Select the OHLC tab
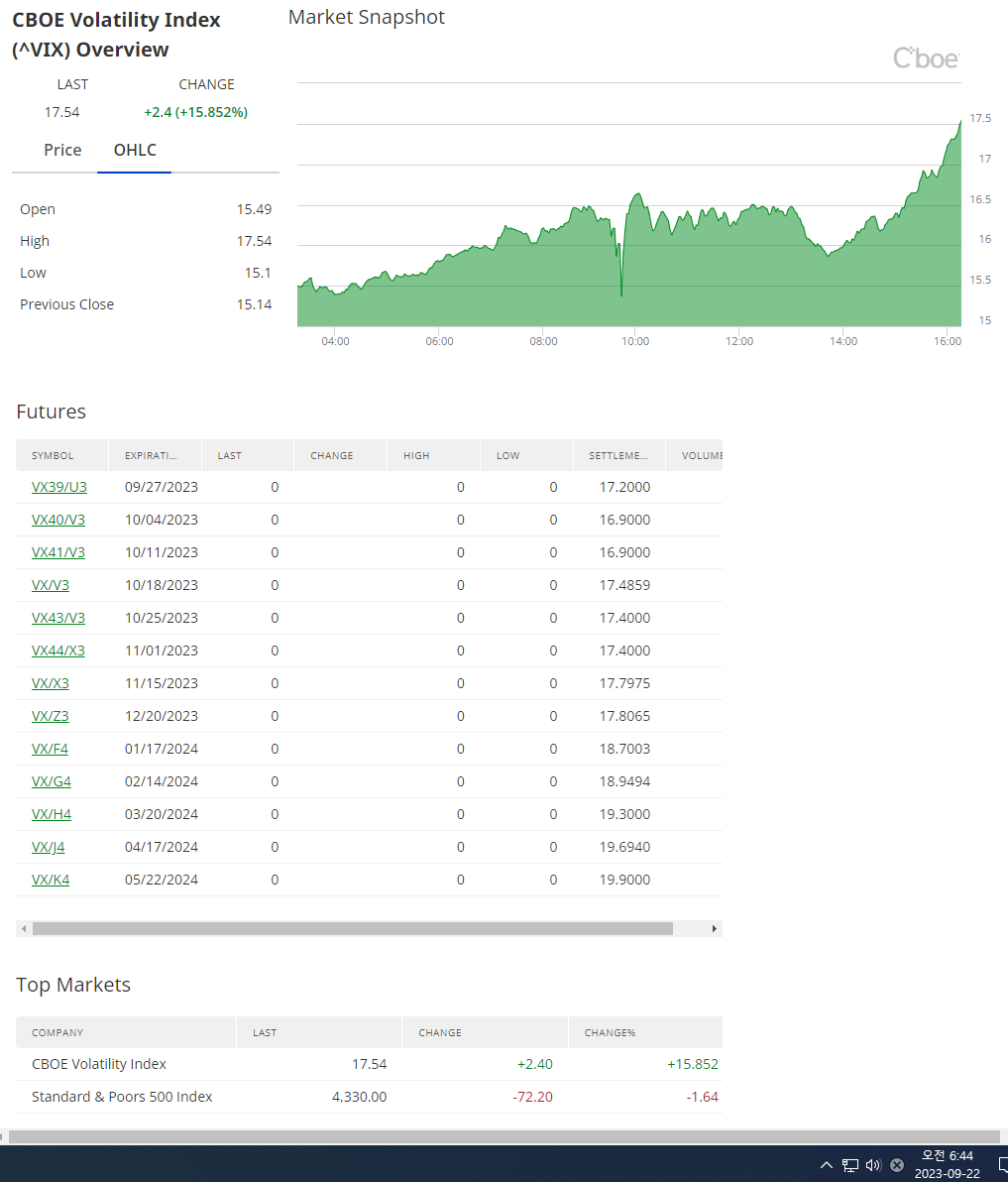1008x1182 pixels. coord(135,150)
